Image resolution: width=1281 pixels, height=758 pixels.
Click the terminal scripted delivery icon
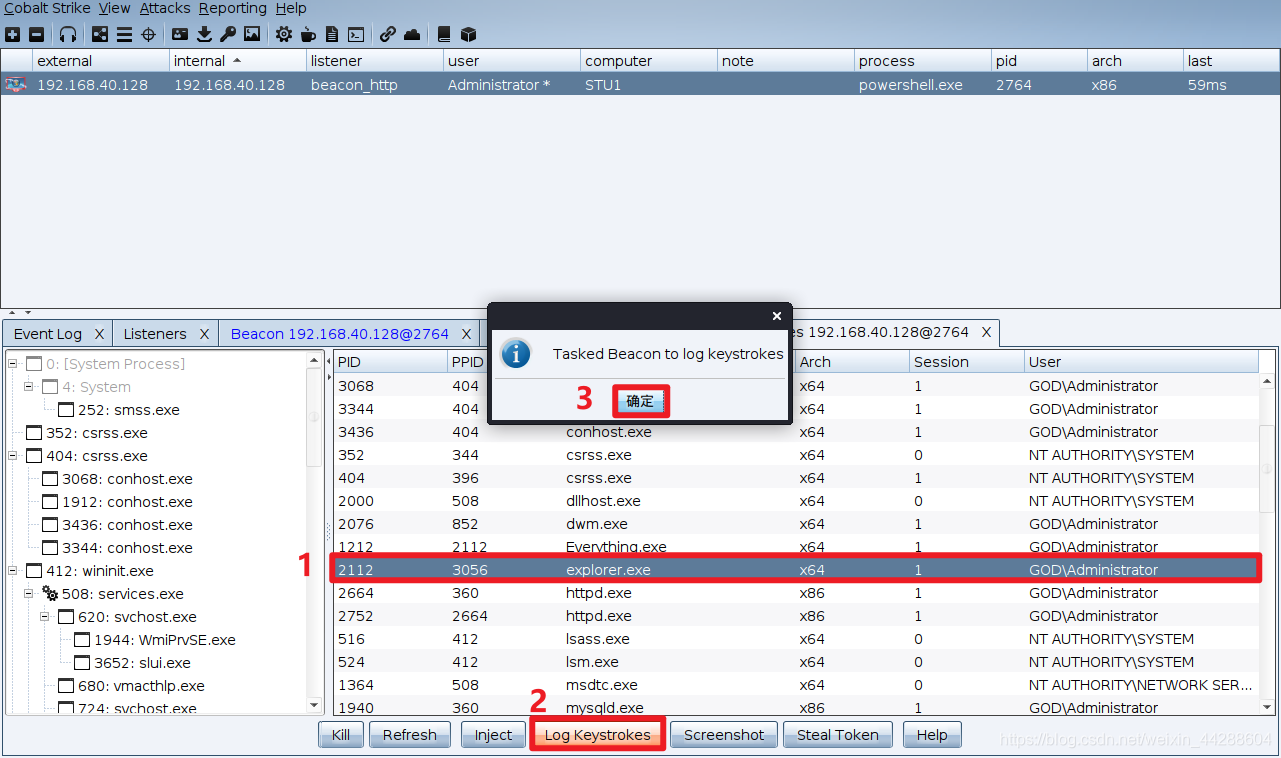[356, 34]
